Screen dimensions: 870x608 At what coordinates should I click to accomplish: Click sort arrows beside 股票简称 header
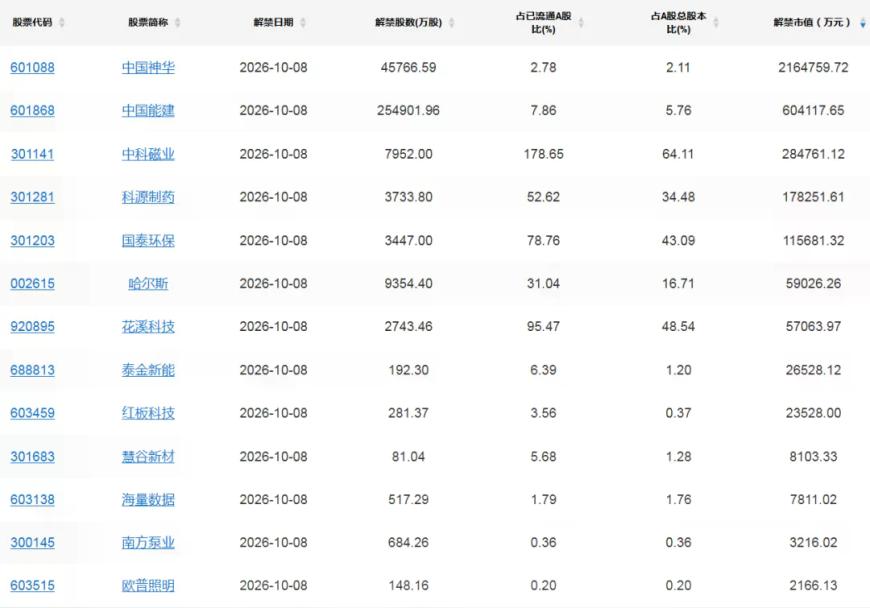pyautogui.click(x=178, y=23)
